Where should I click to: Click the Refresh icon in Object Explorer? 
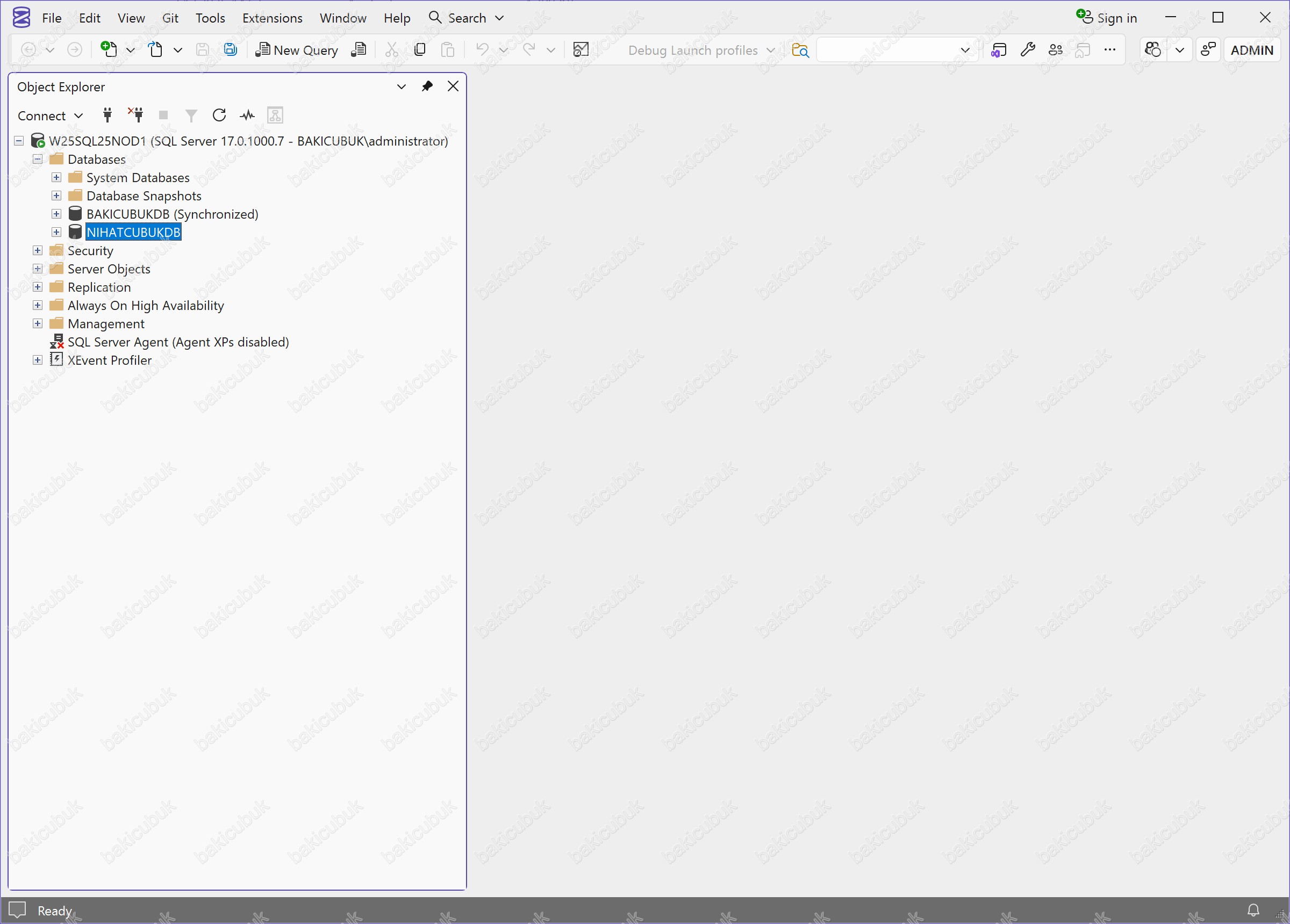219,115
